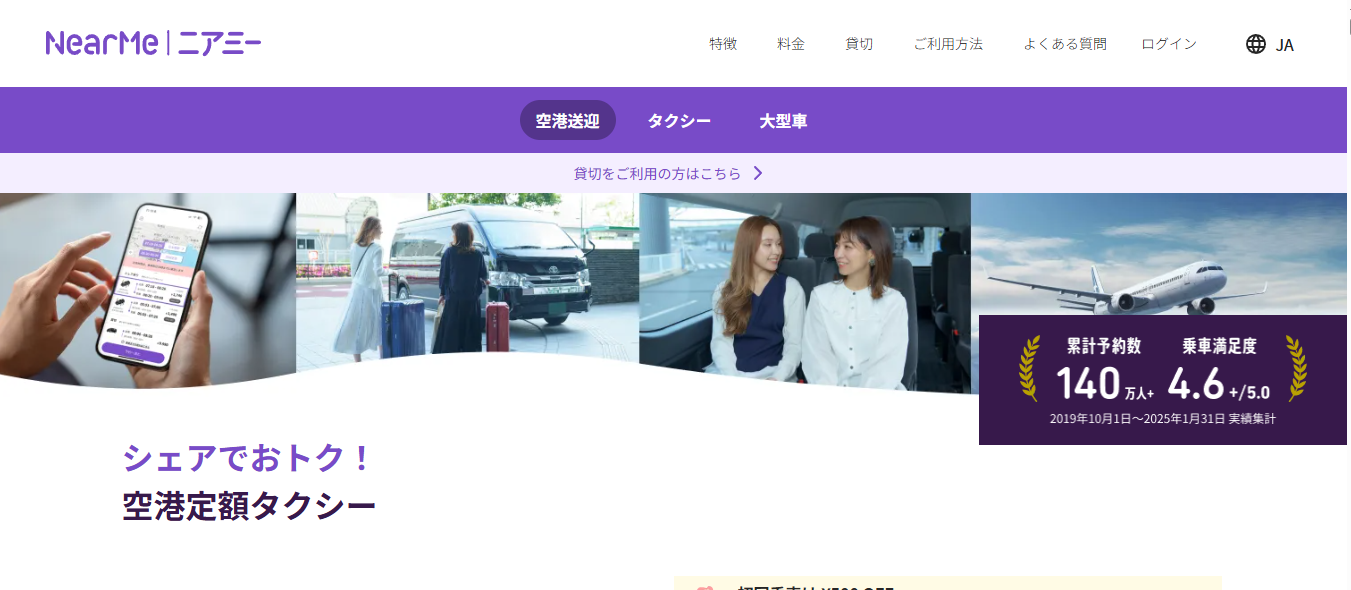Open 貸切 in the top navigation

(x=858, y=44)
